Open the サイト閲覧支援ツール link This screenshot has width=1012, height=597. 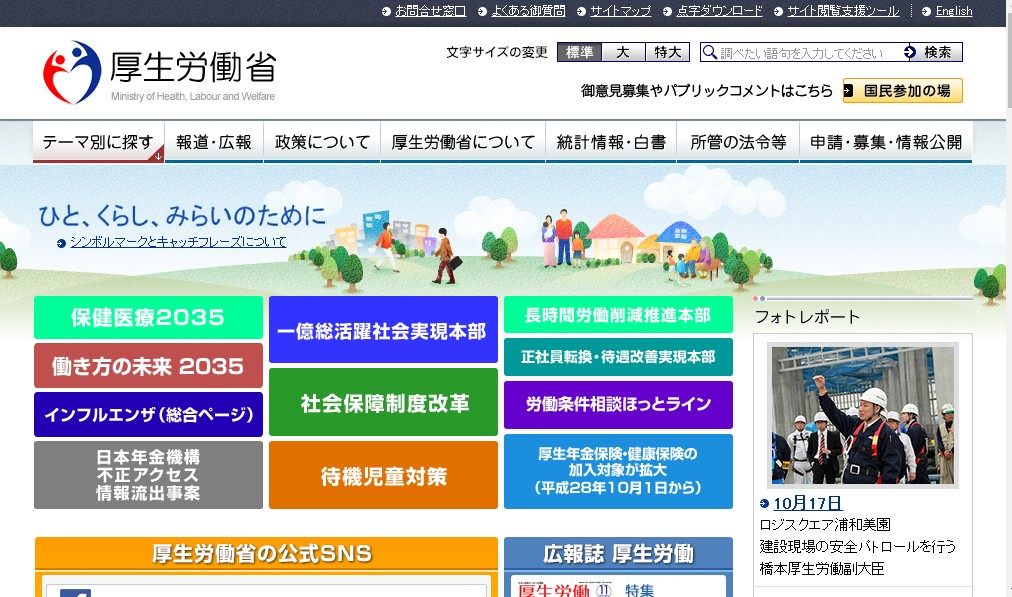(x=843, y=11)
